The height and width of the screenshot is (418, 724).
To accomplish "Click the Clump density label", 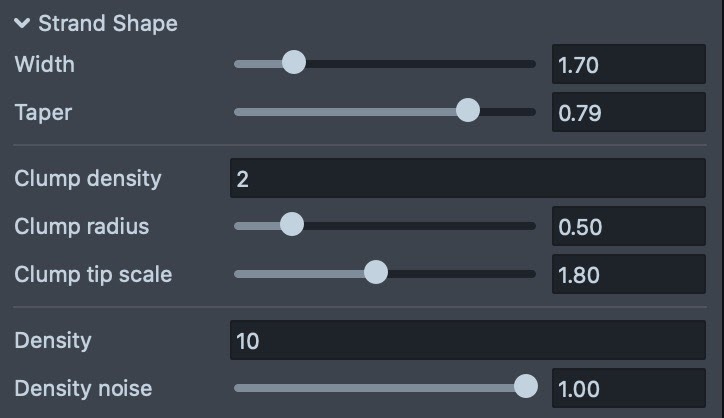I will coord(88,179).
